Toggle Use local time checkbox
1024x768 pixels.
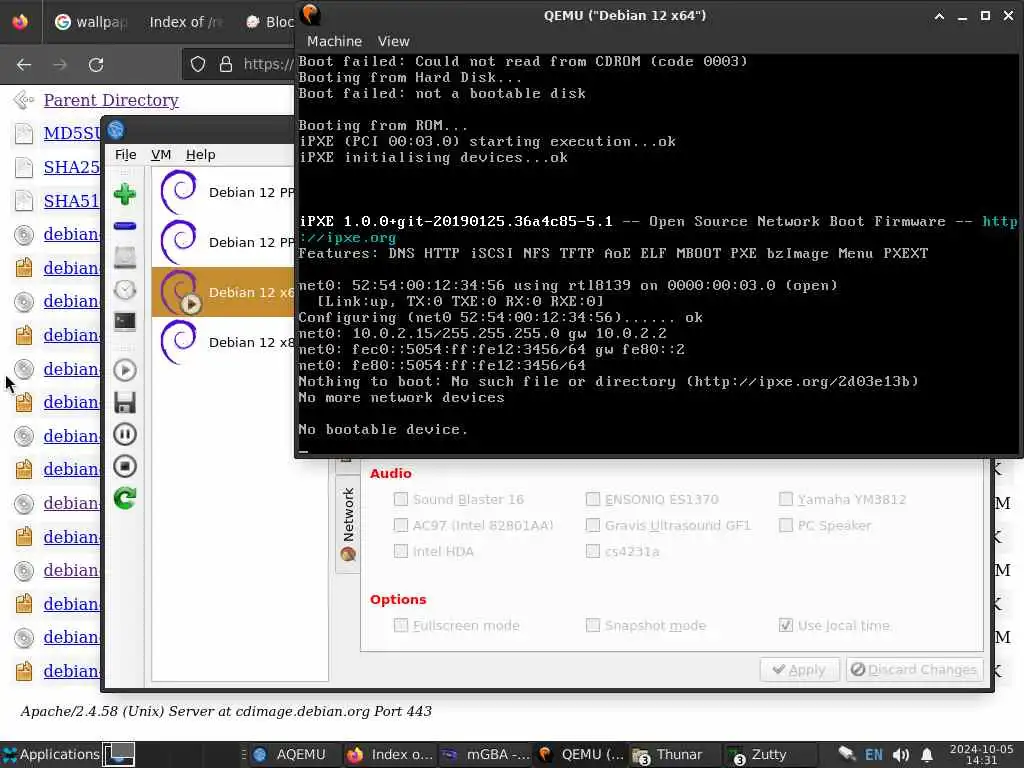[786, 626]
